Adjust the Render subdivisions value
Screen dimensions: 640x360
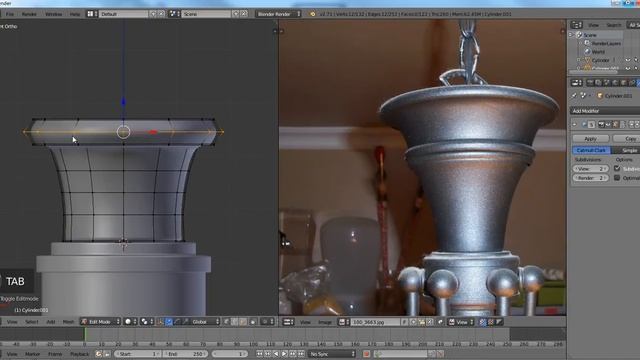[590, 178]
